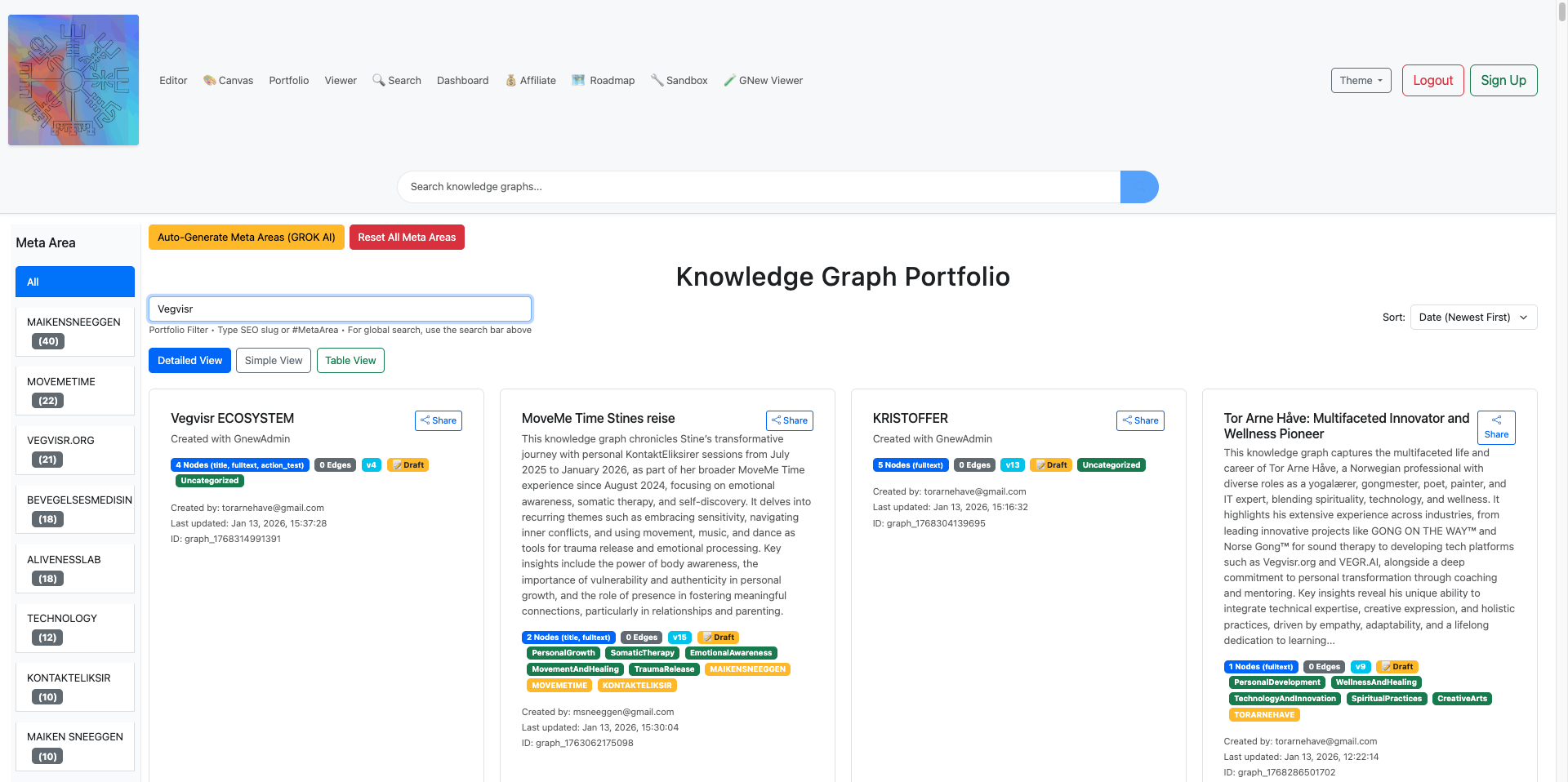Viewport: 1568px width, 782px height.
Task: Share the KRISTOFFER graph
Action: (x=1140, y=420)
